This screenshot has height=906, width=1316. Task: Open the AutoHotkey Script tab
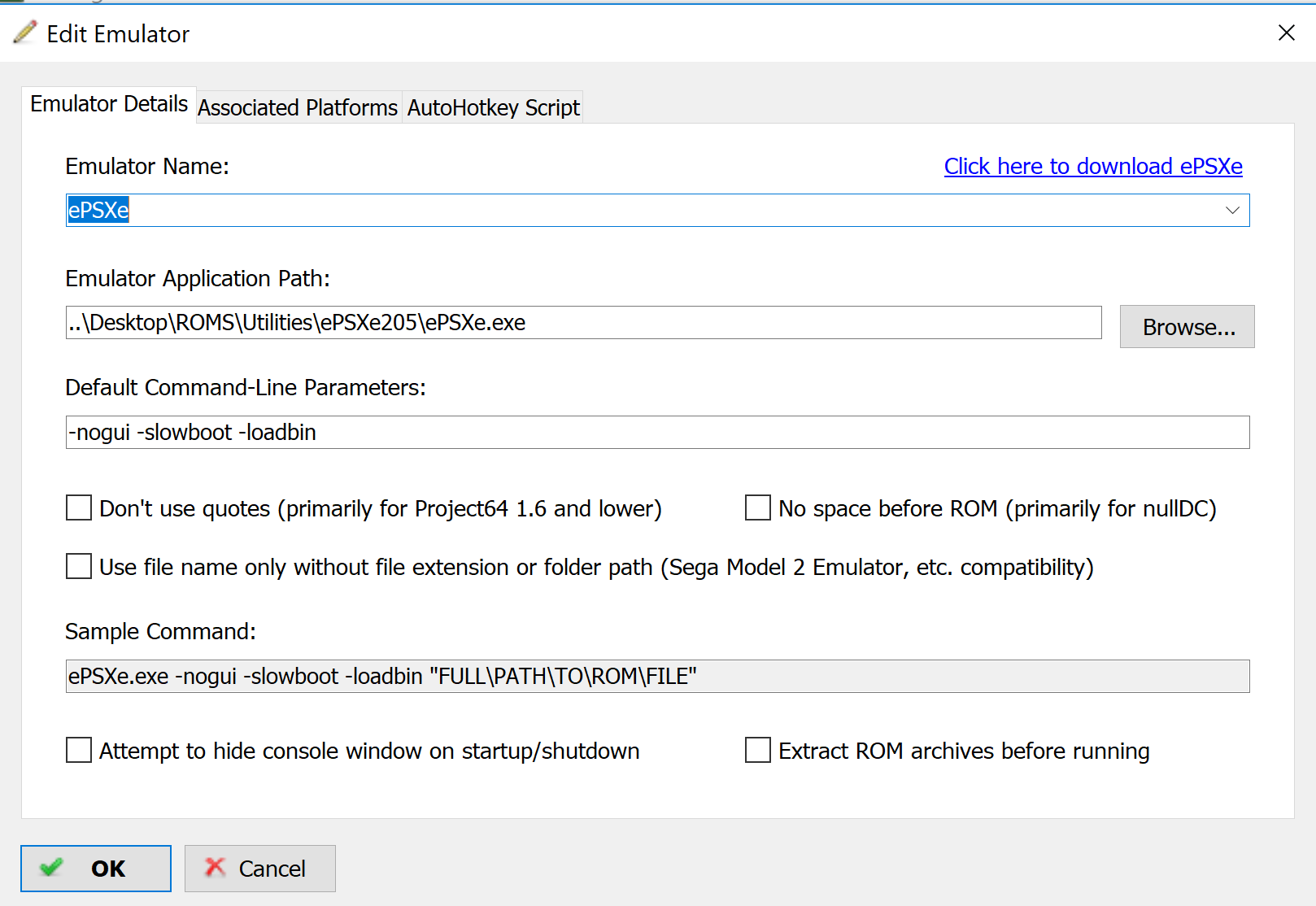(x=493, y=107)
